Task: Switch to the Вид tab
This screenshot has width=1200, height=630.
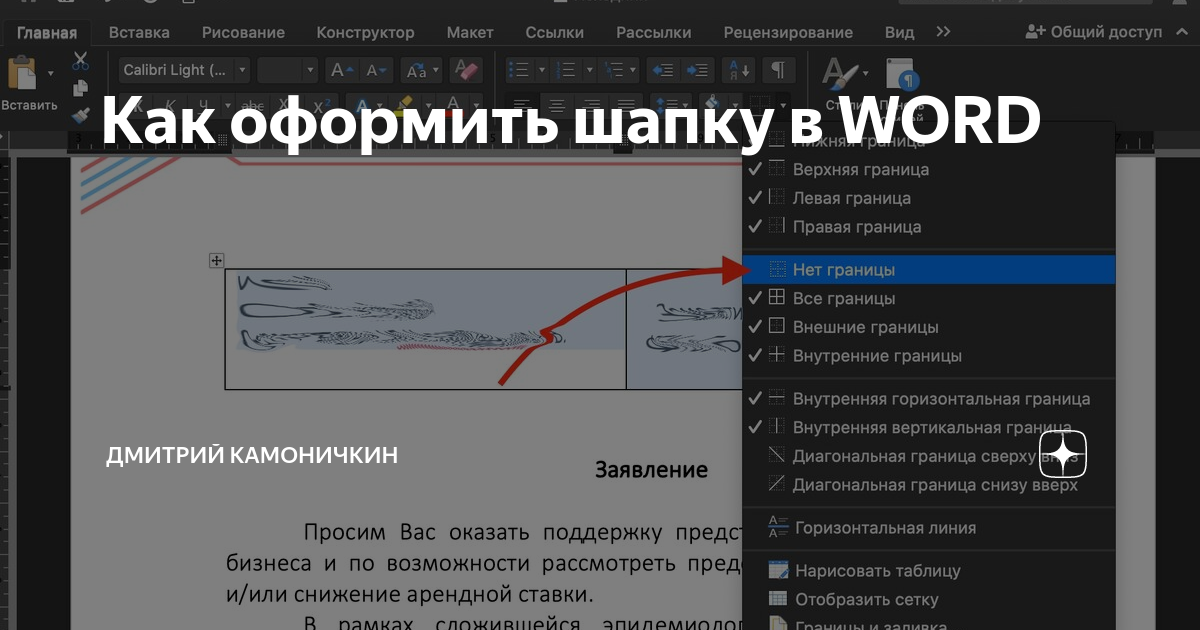Action: click(x=899, y=32)
